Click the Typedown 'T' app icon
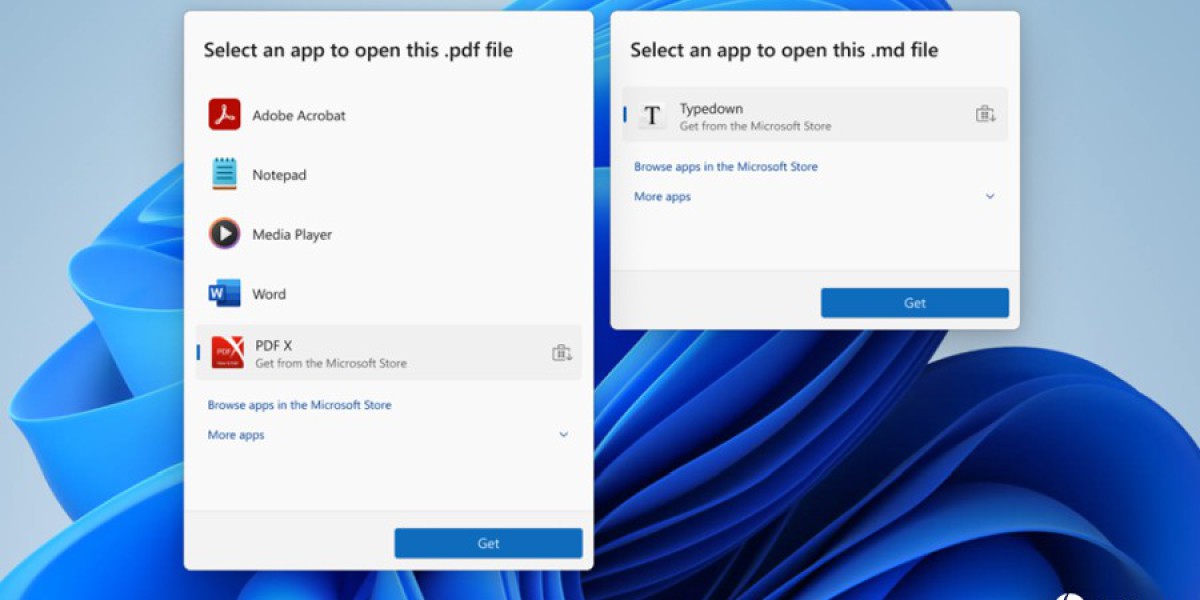The width and height of the screenshot is (1200, 600). coord(652,115)
